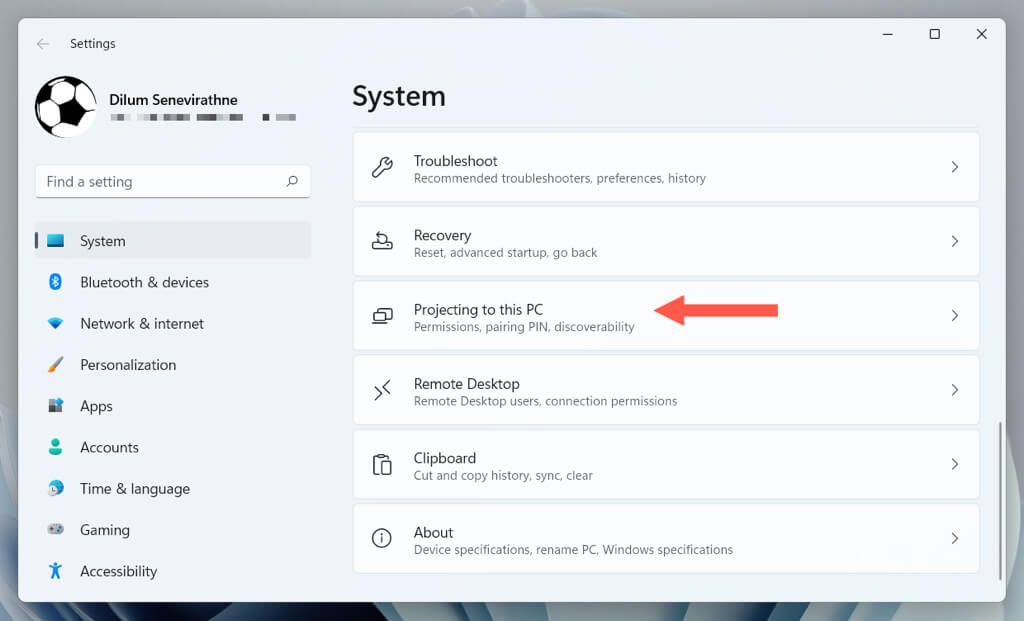This screenshot has height=621, width=1024.
Task: Go to Personalization settings
Action: (x=128, y=365)
